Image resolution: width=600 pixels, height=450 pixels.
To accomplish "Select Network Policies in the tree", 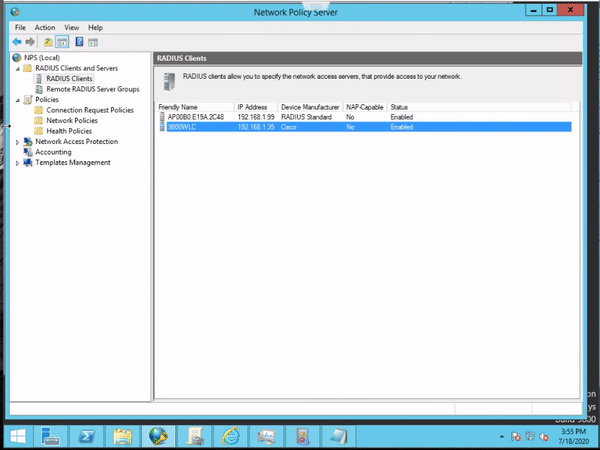I will point(71,120).
